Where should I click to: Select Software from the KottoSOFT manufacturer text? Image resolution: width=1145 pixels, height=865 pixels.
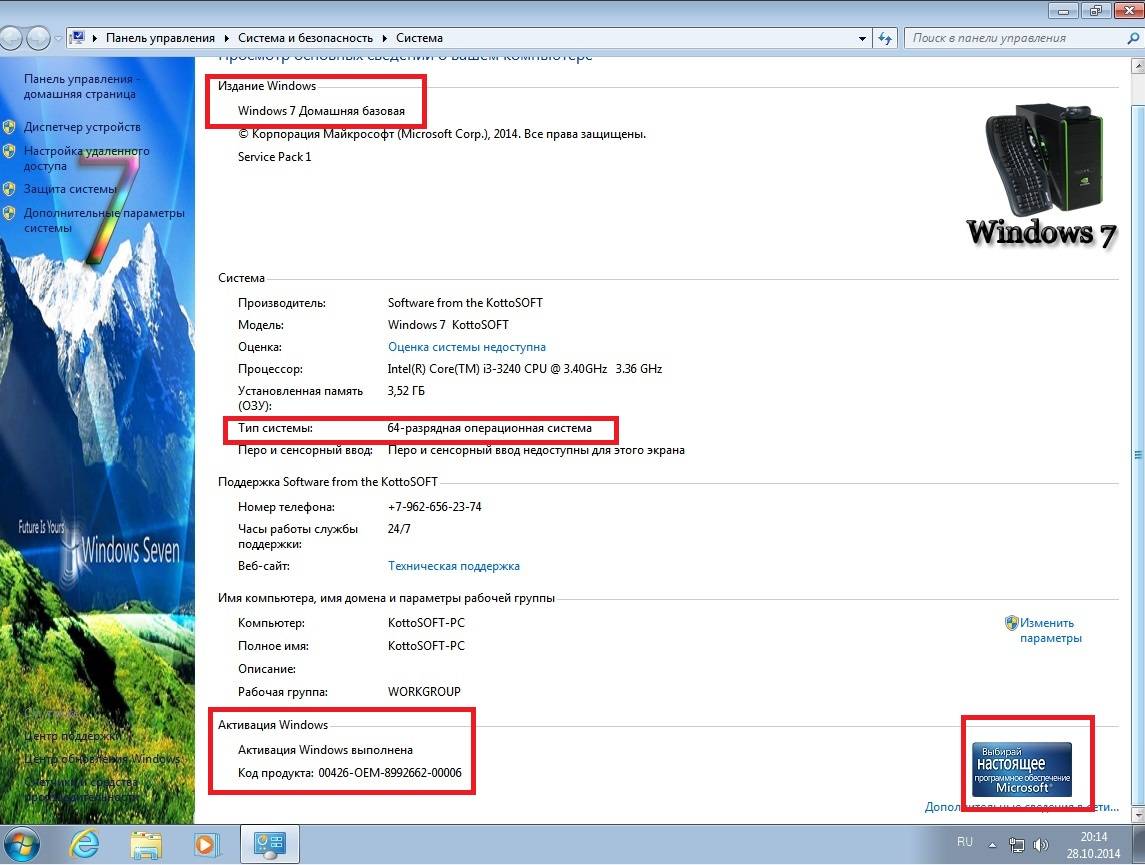click(x=465, y=302)
